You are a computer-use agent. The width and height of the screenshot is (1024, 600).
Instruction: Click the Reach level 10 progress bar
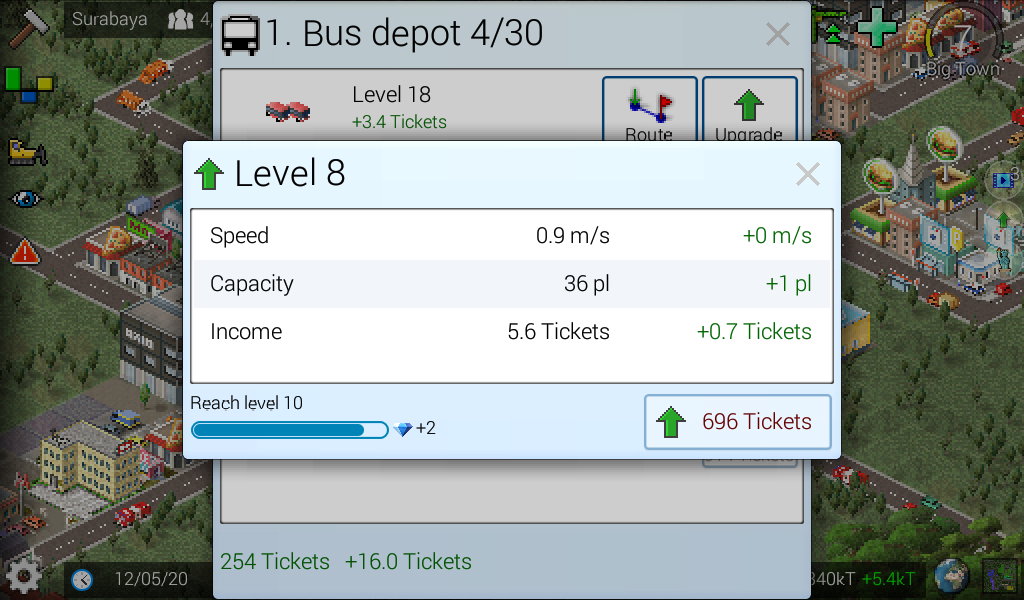pyautogui.click(x=290, y=430)
